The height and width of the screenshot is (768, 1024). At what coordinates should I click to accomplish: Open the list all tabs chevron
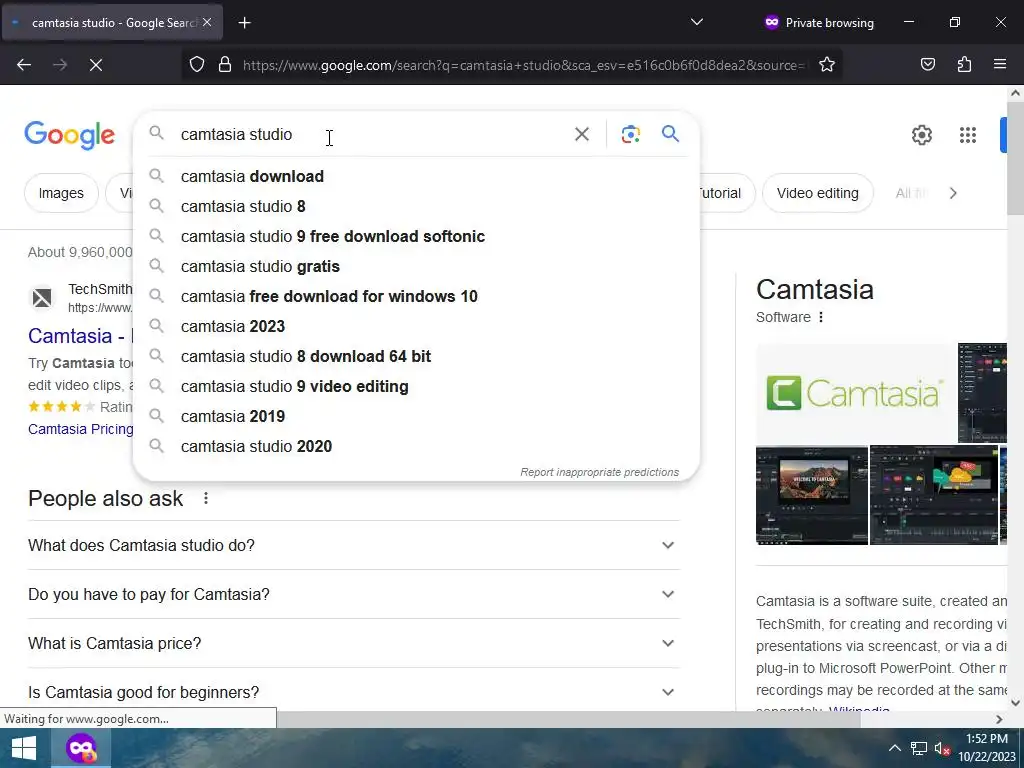tap(697, 22)
